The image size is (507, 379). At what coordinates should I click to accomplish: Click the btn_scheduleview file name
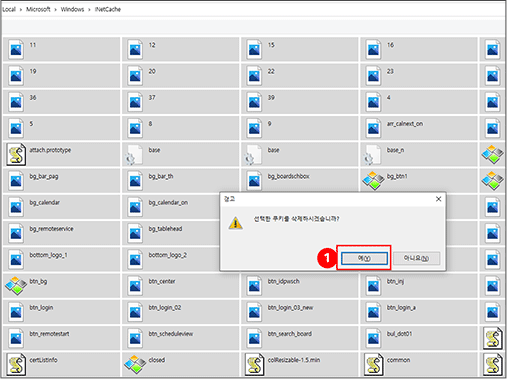[170, 334]
